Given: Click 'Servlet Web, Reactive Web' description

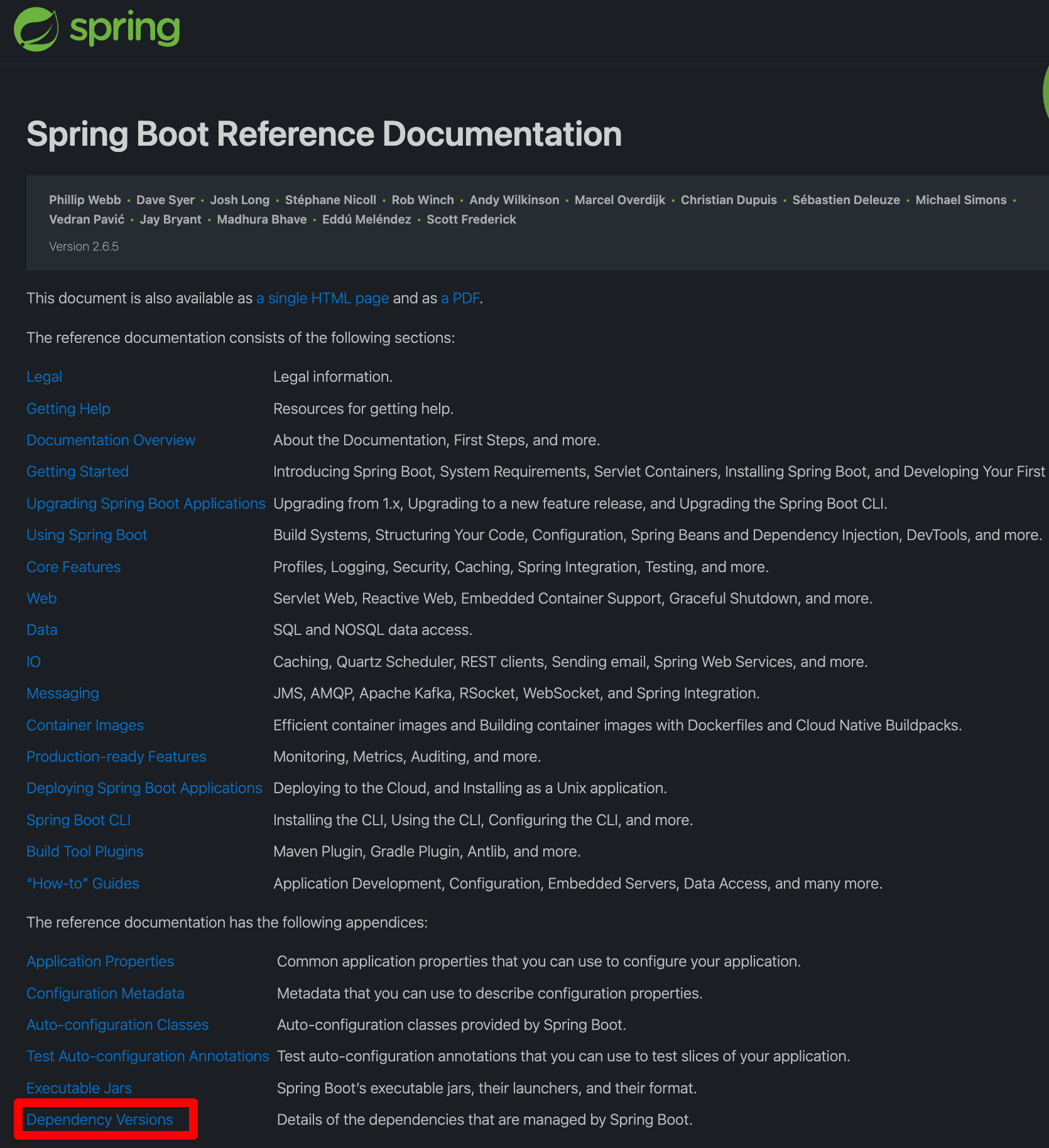Looking at the screenshot, I should (x=573, y=598).
